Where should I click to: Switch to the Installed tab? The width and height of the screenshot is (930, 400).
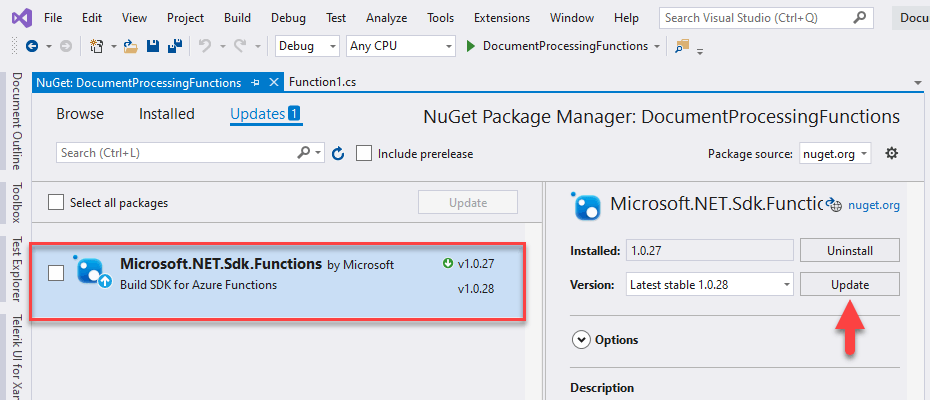pos(167,114)
